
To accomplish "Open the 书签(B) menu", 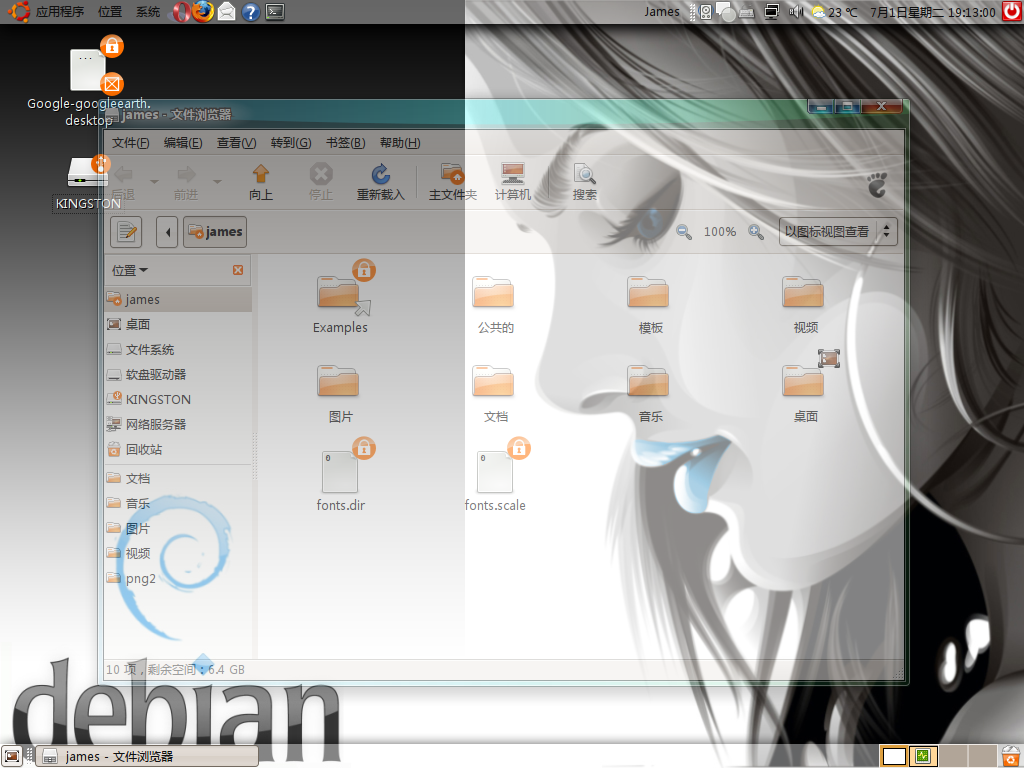I will point(345,142).
